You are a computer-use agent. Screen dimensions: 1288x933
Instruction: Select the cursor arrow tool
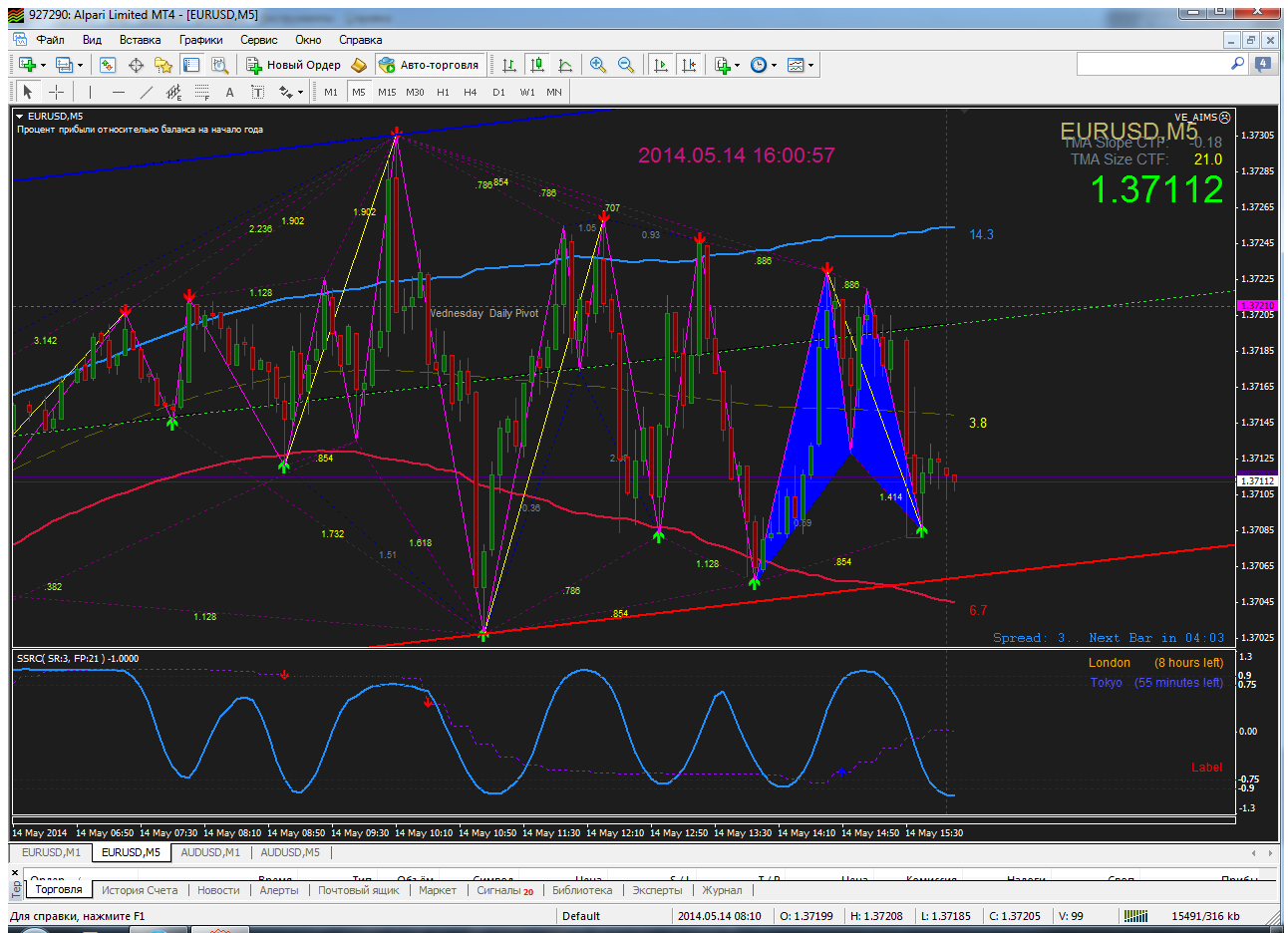click(28, 92)
